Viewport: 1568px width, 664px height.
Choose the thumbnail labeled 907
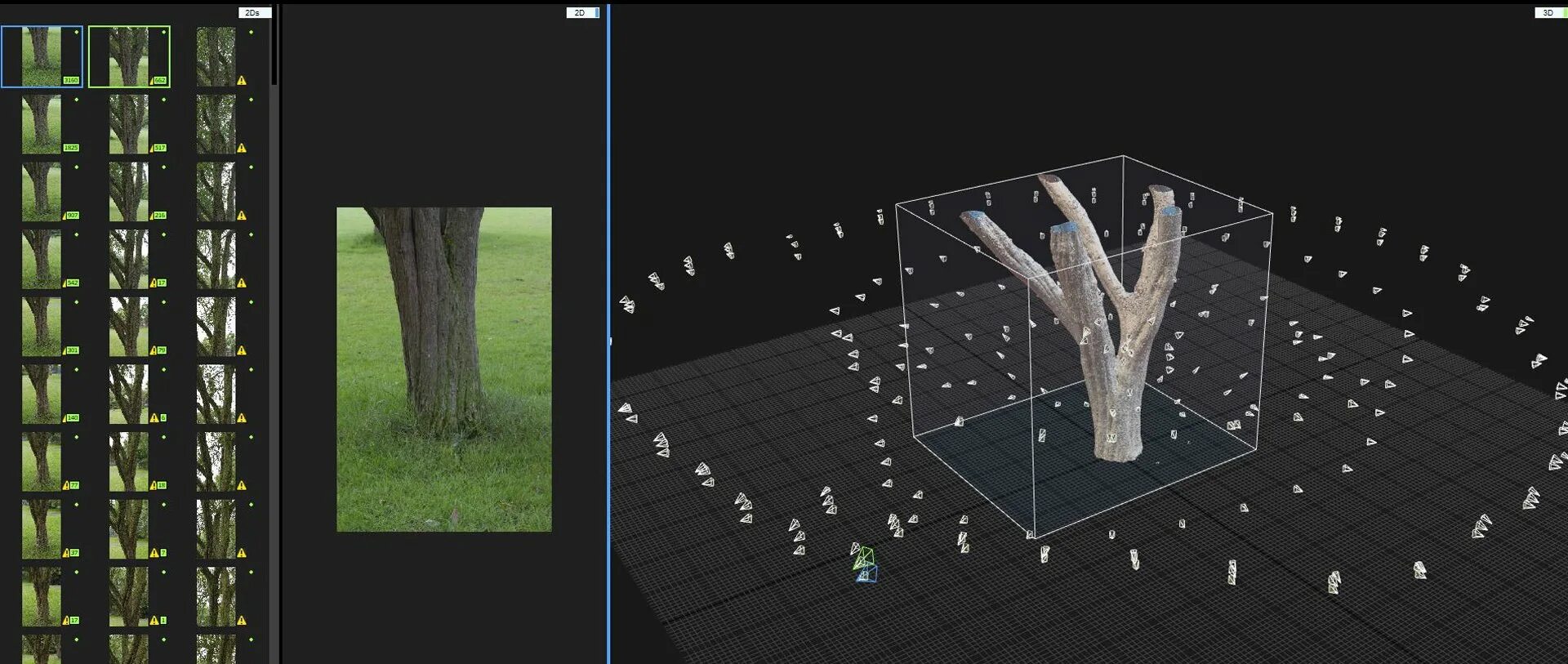[42, 191]
